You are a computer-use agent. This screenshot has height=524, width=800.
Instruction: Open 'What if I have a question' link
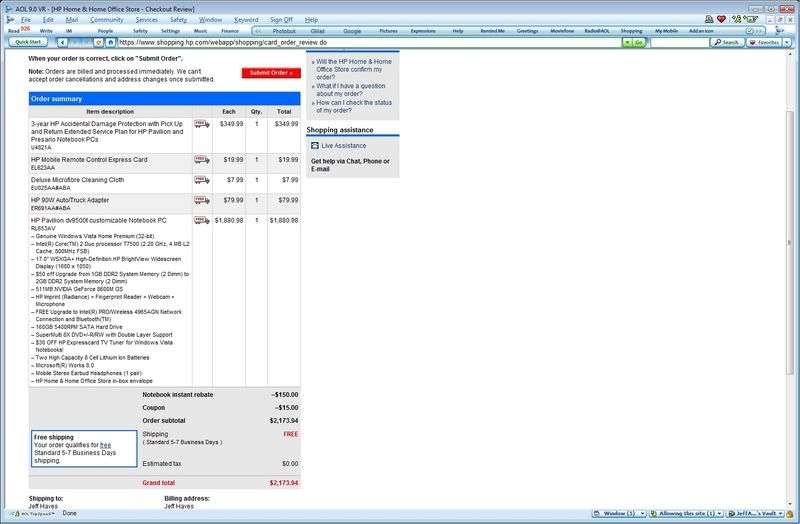[351, 90]
